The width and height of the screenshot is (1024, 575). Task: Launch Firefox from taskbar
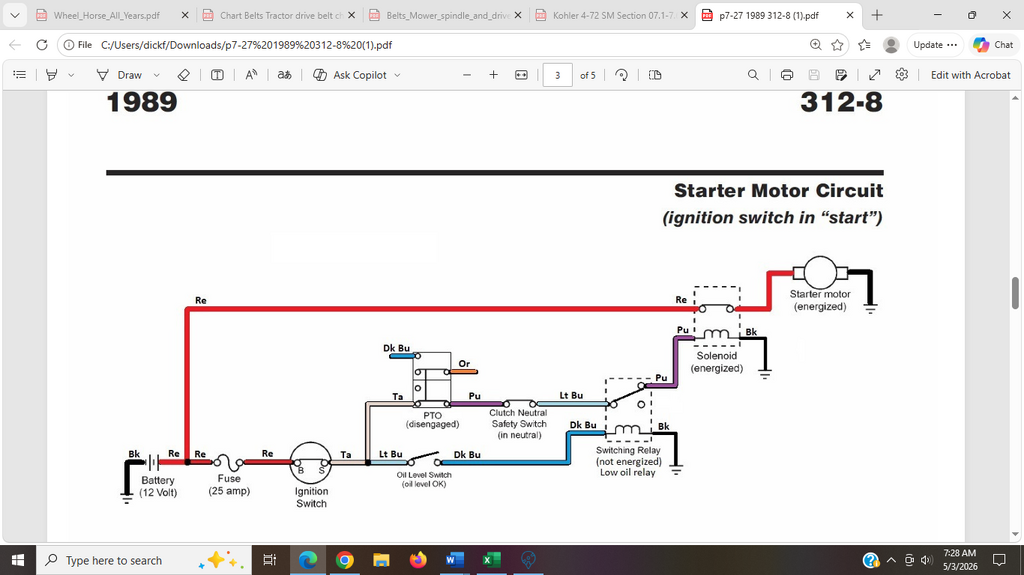click(x=418, y=560)
